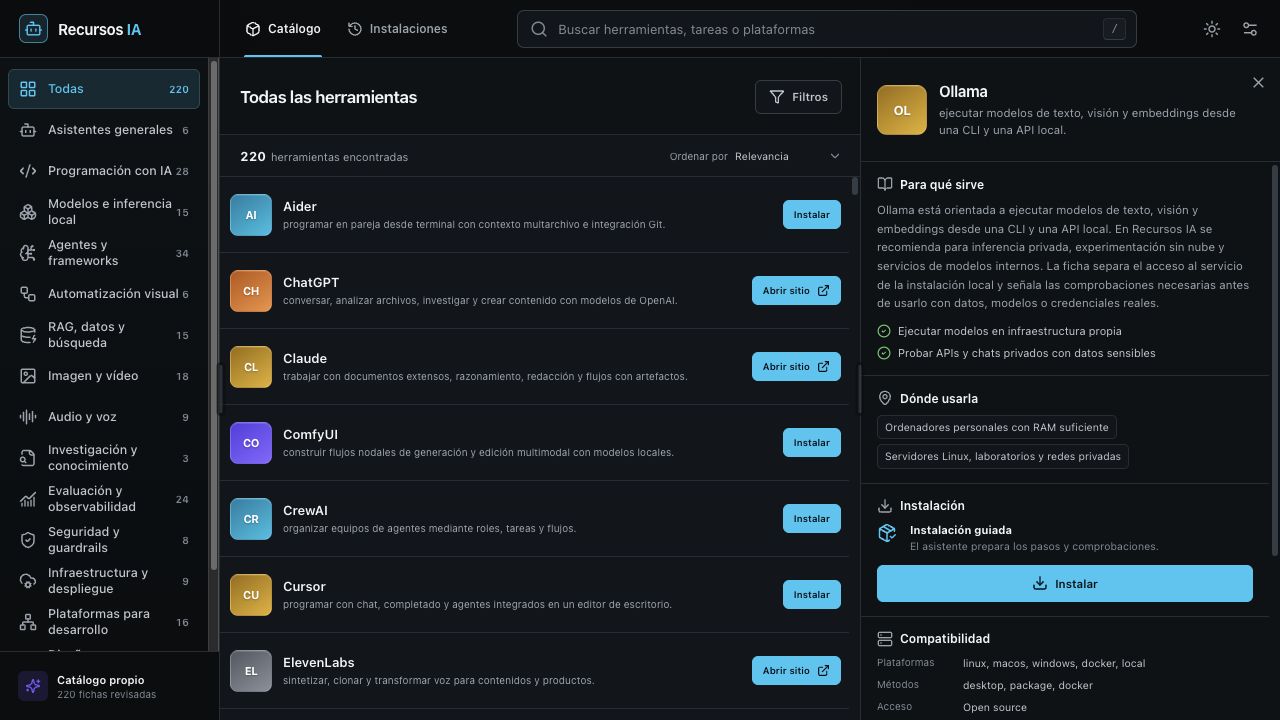The width and height of the screenshot is (1280, 720).
Task: Open Plataformas para desarrollo category
Action: coord(104,622)
